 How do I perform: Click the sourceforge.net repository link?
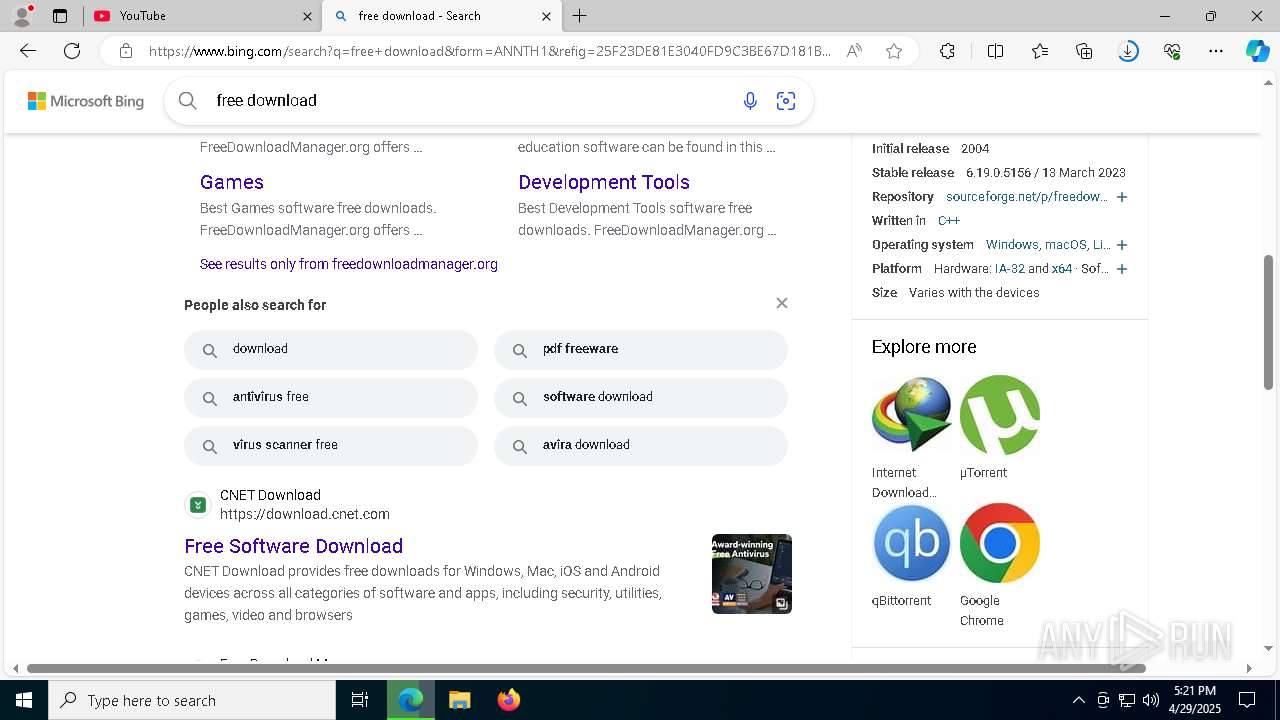point(1027,197)
